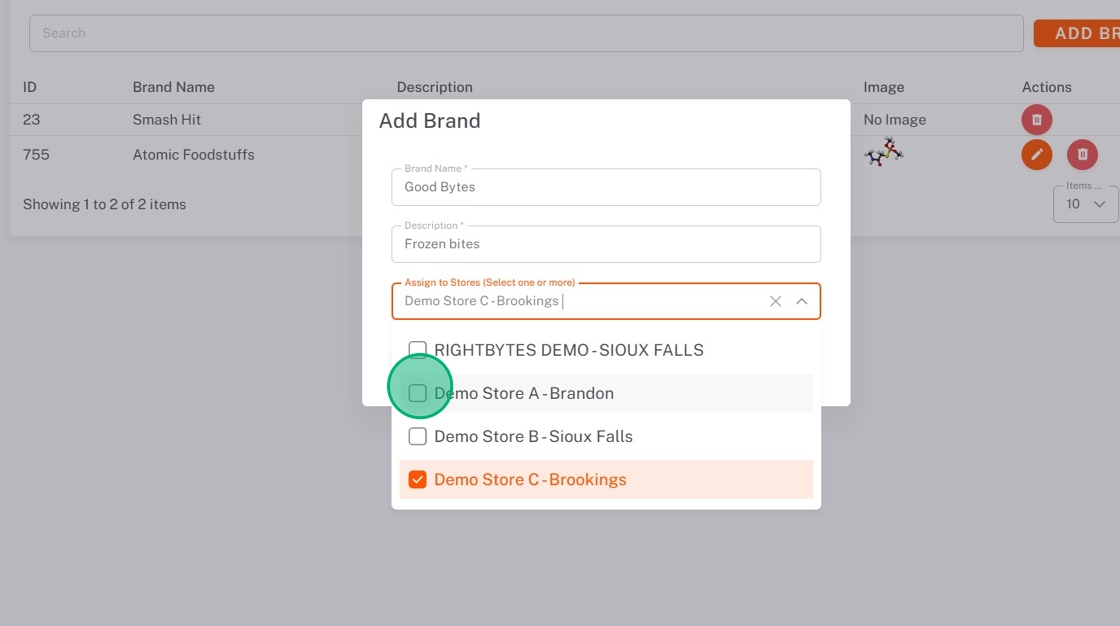Viewport: 1120px width, 626px height.
Task: Click the Description field containing Frozen bites
Action: point(605,244)
